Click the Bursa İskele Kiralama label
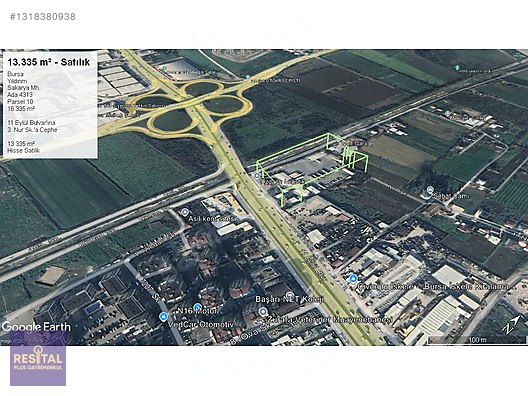Viewport: 528px width, 396px height. 466,287
